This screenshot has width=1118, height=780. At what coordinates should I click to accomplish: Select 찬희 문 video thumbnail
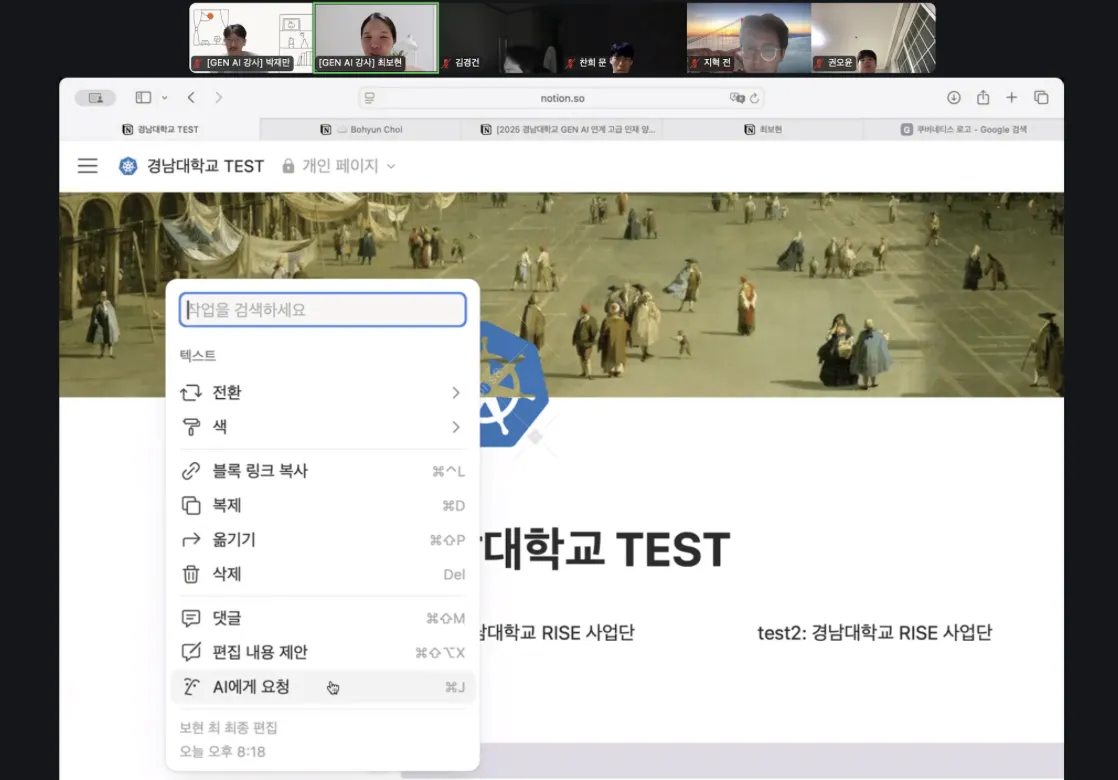click(x=625, y=38)
